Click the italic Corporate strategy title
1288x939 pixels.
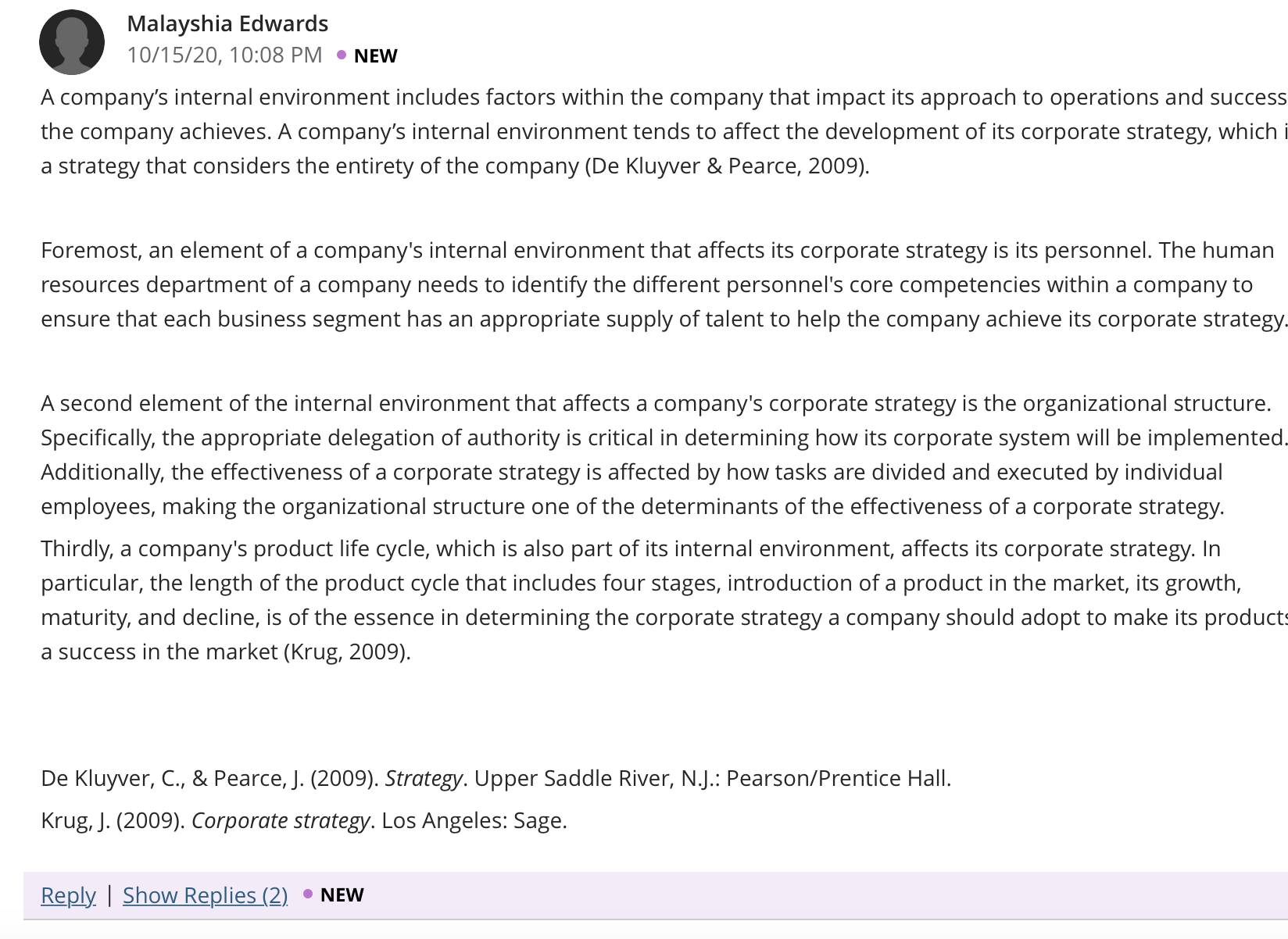(281, 821)
